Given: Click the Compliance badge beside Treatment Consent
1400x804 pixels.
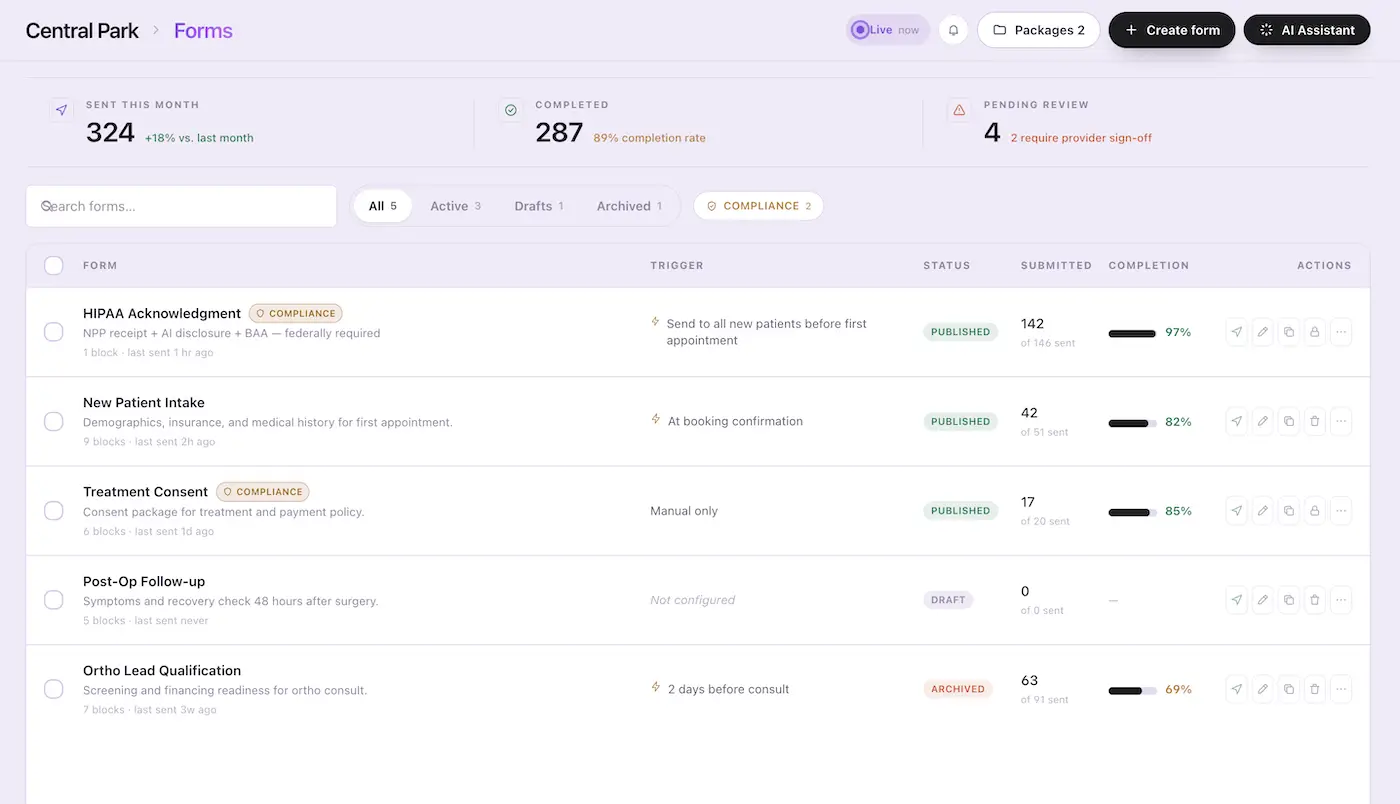Looking at the screenshot, I should click(x=263, y=492).
